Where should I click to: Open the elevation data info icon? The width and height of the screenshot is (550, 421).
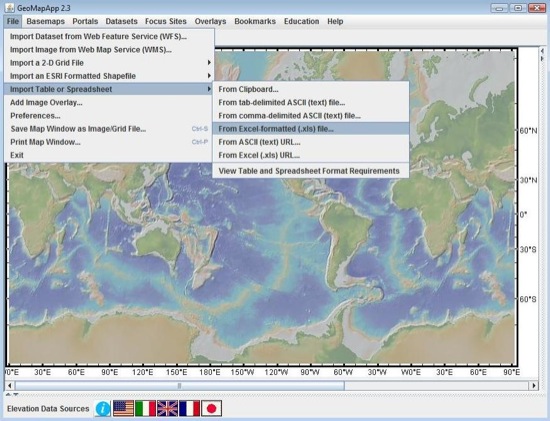tap(103, 409)
